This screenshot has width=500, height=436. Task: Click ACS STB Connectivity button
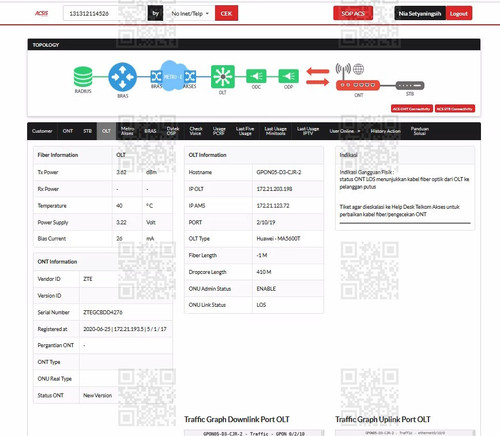pos(455,109)
